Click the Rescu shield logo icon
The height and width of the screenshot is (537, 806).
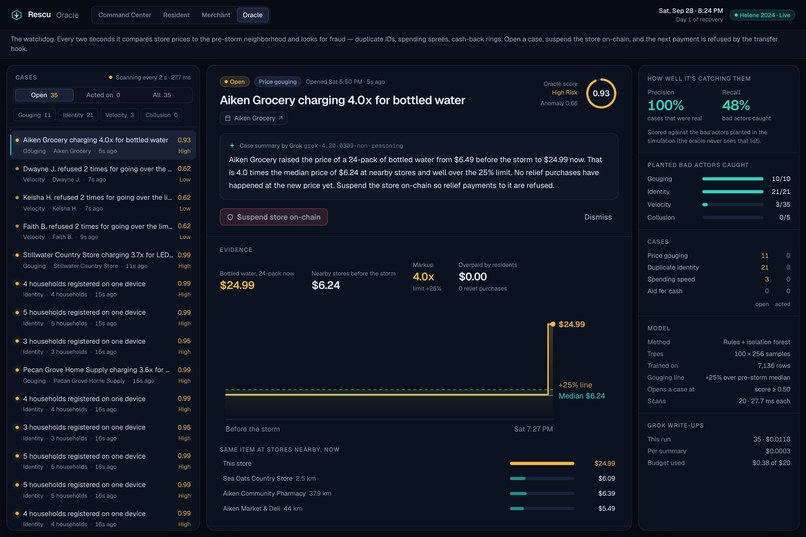pos(16,15)
